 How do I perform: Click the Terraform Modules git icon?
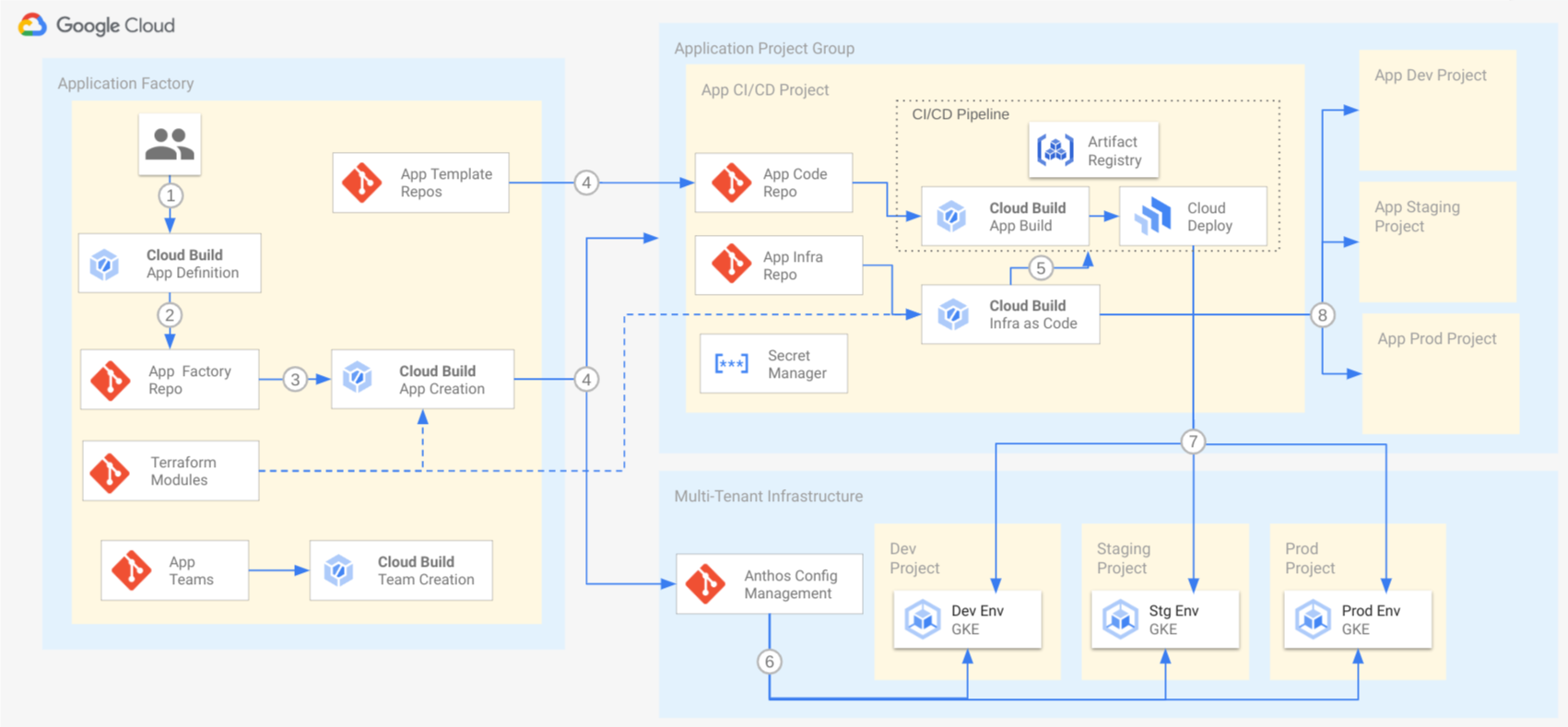coord(111,472)
